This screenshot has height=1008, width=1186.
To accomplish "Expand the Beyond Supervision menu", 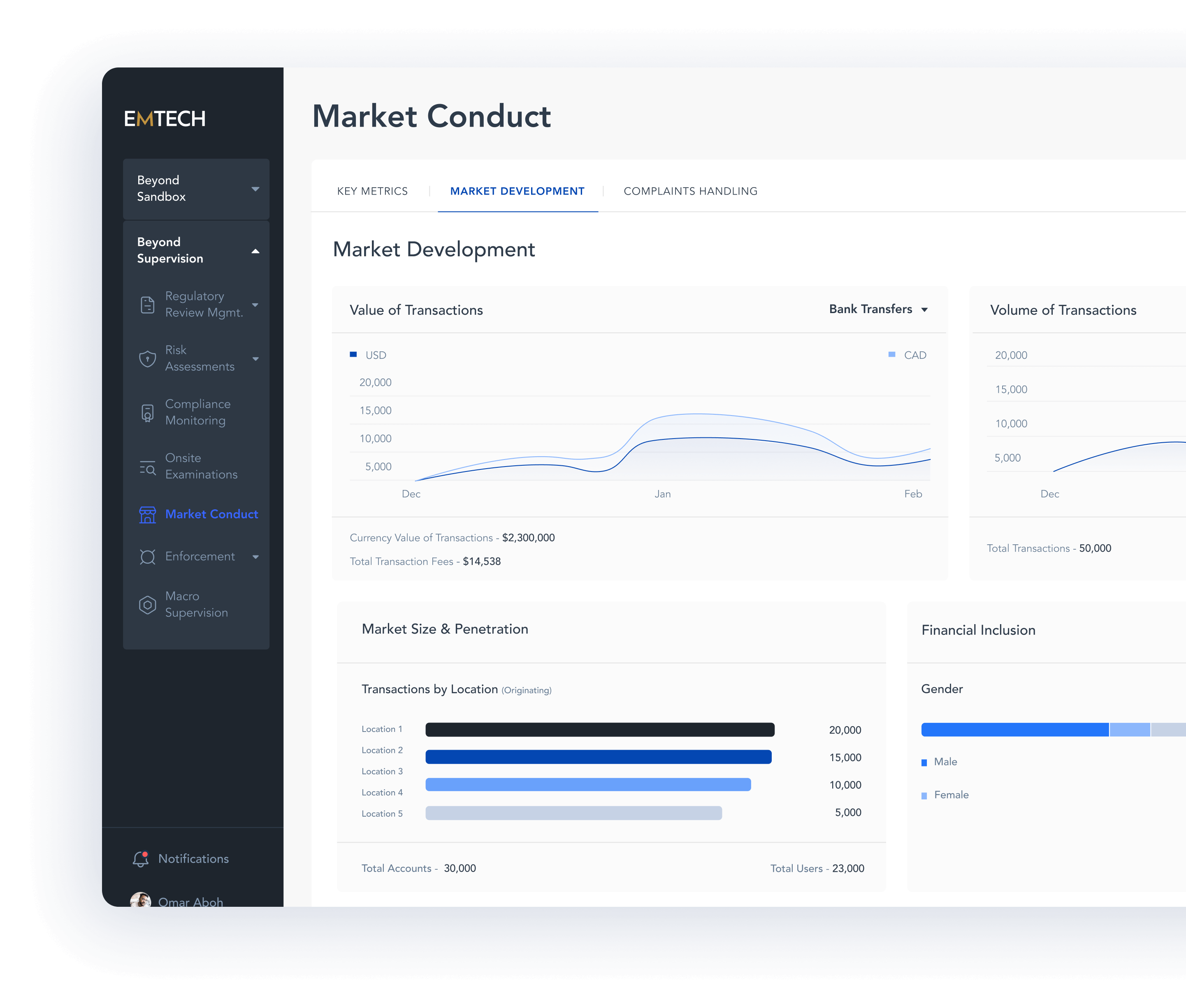I will point(257,250).
